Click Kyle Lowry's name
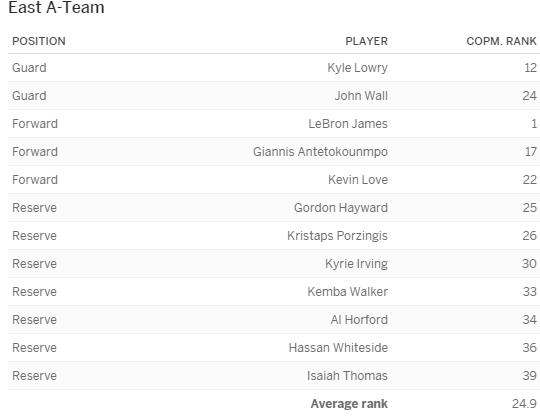 coord(357,68)
